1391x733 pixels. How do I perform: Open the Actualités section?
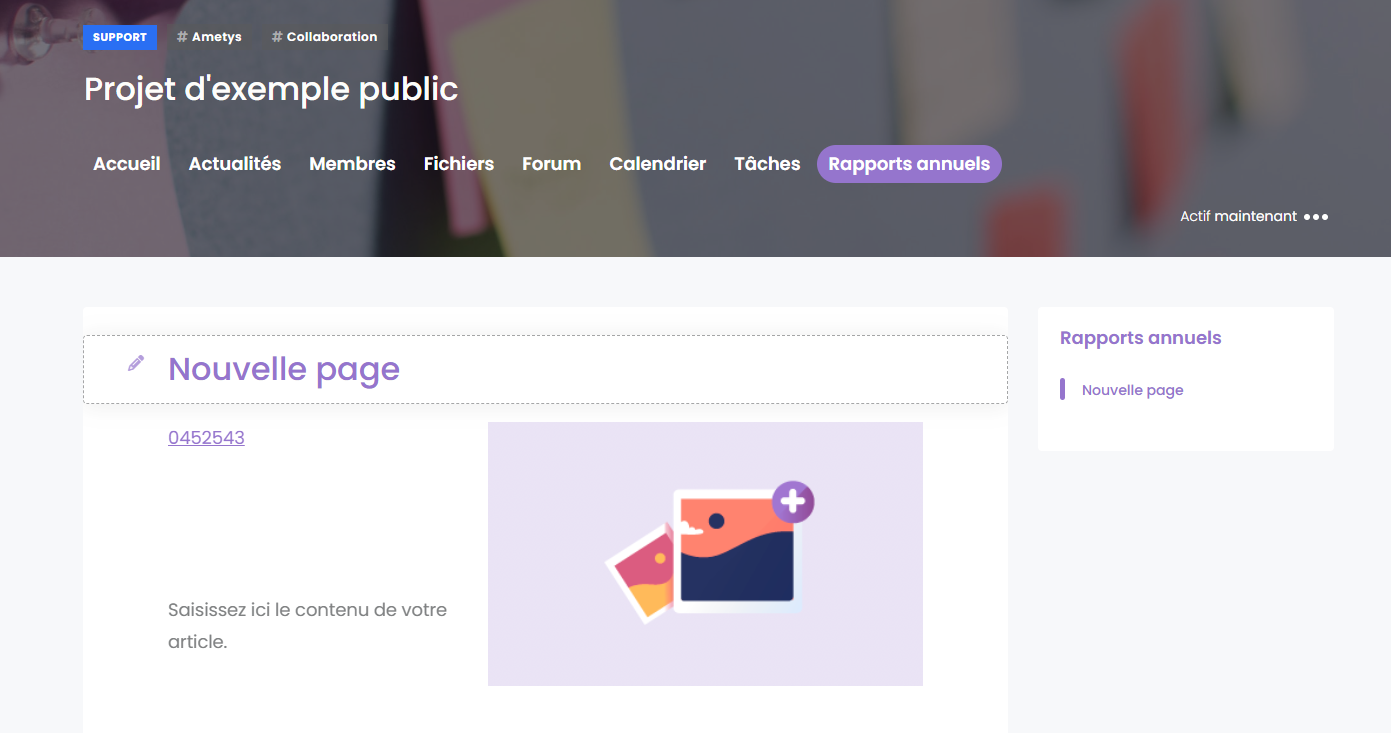tap(235, 164)
